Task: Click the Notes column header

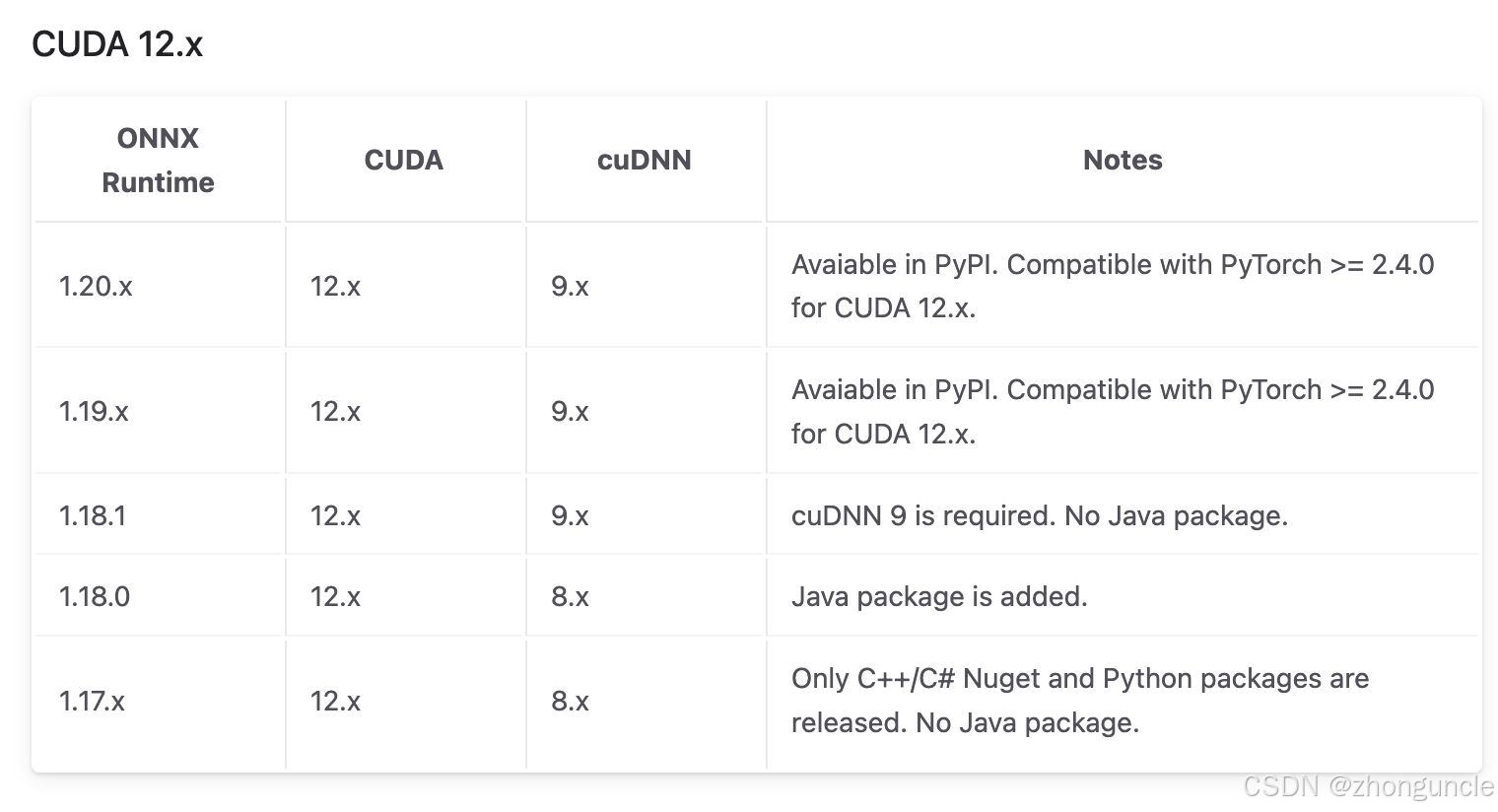Action: click(1123, 160)
